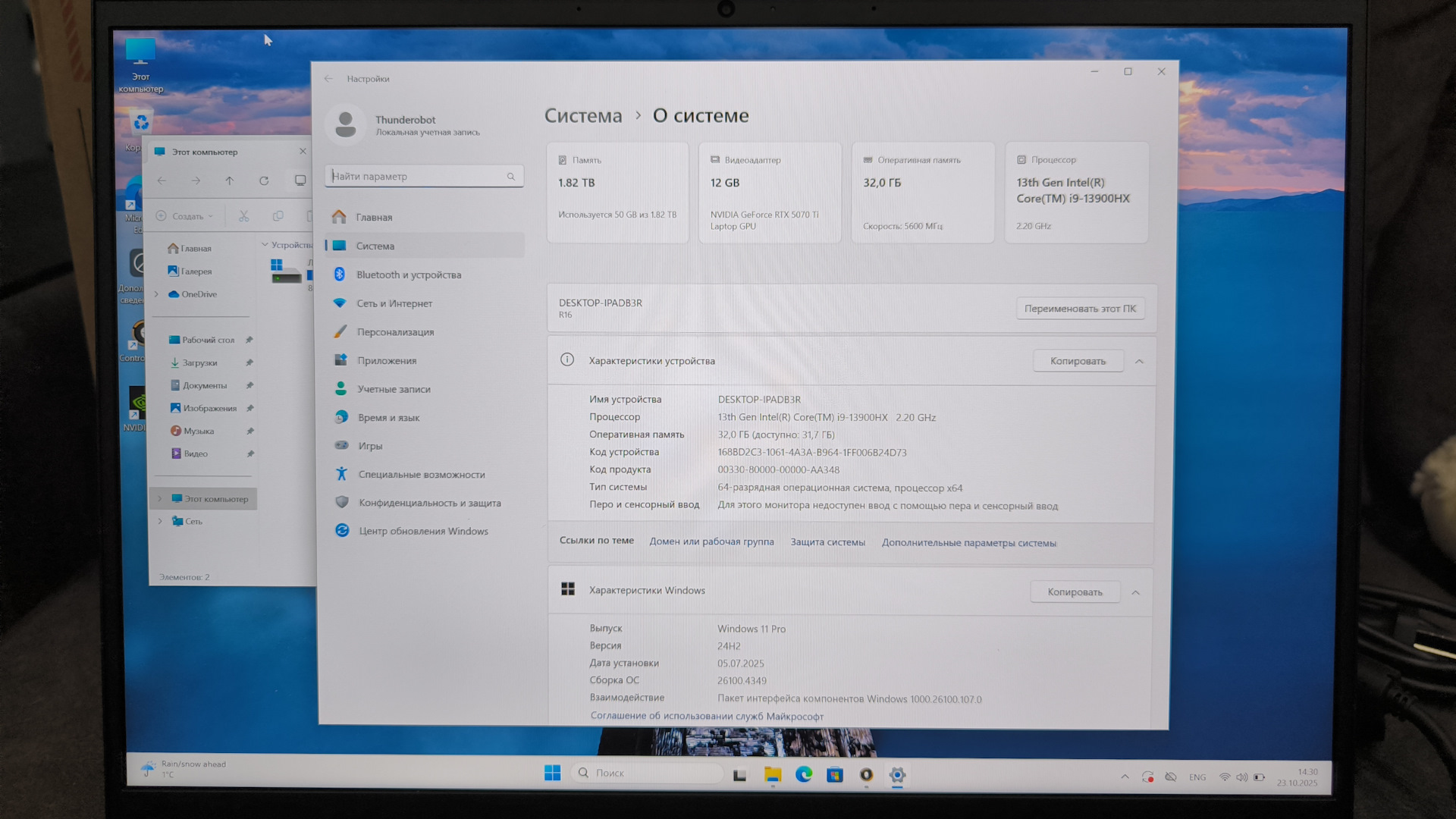Open Соглашение об использовании служб Майкрософт link
Screen dimensions: 1456x819
(707, 716)
